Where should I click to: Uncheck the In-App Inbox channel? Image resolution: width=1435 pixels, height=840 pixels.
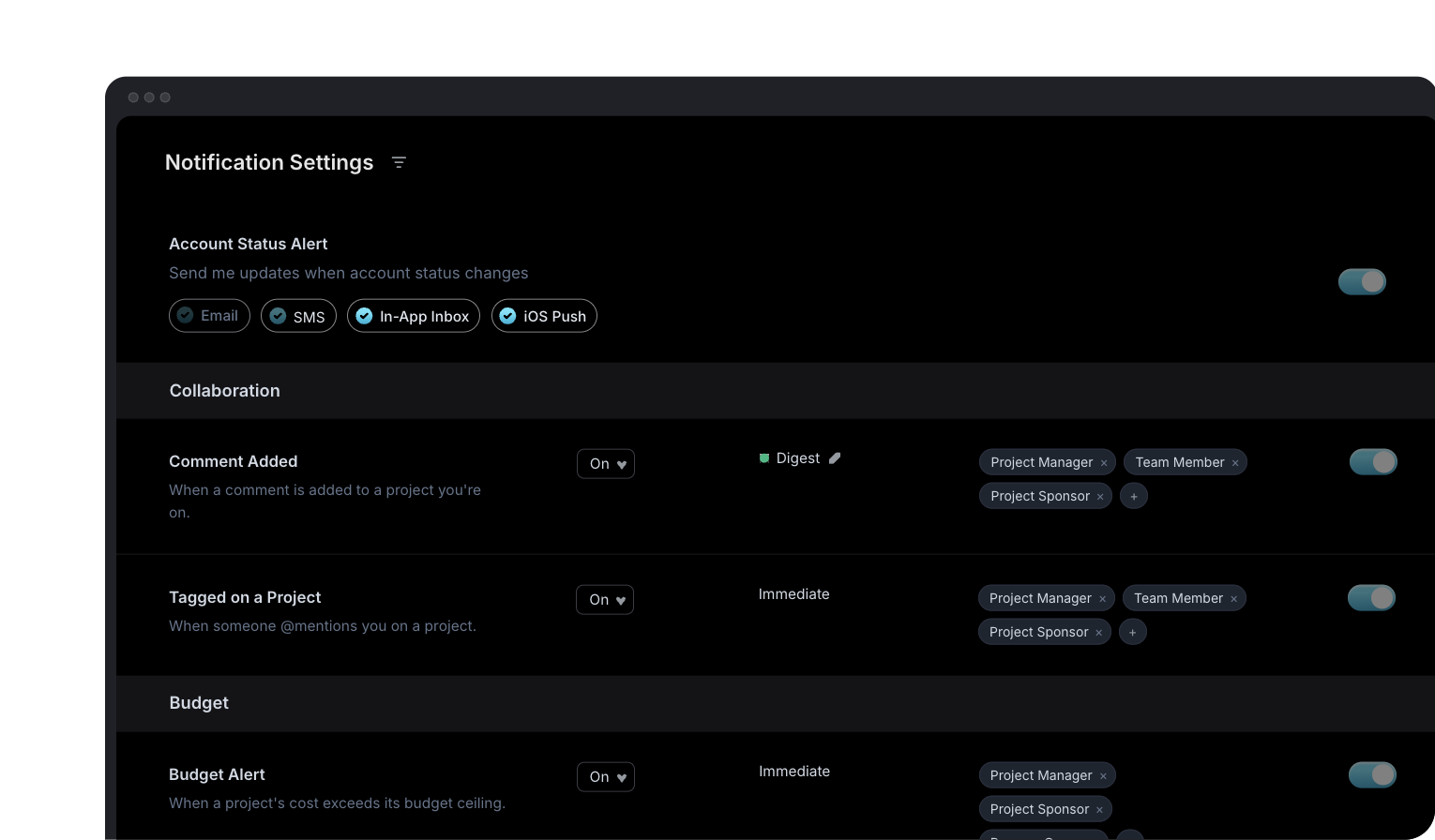point(414,316)
